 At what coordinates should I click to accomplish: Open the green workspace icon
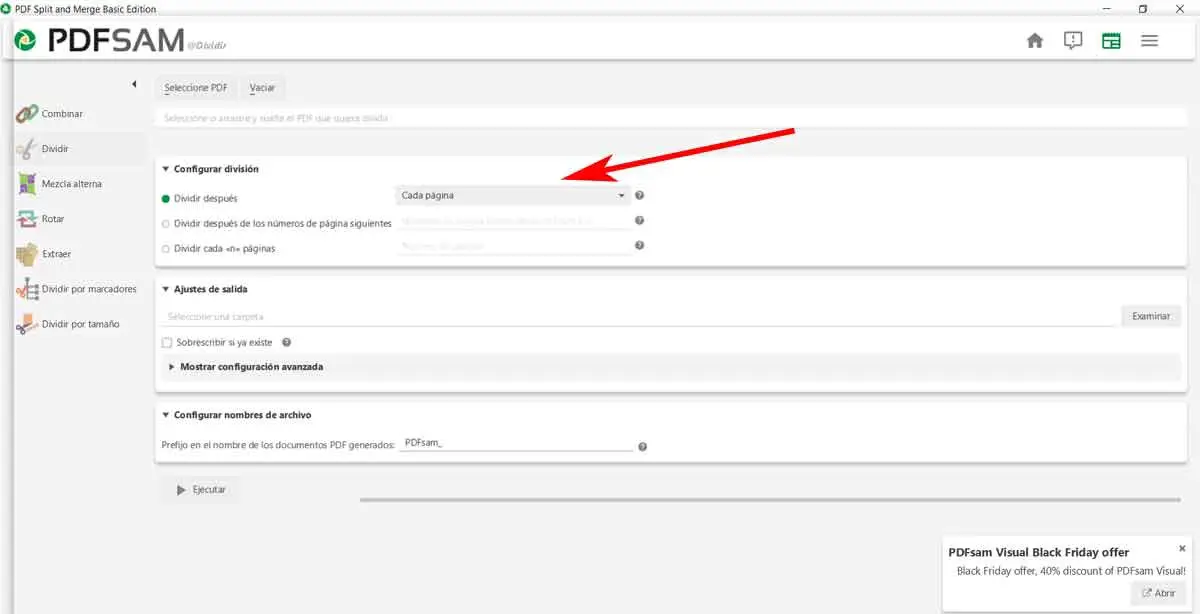click(x=1111, y=41)
